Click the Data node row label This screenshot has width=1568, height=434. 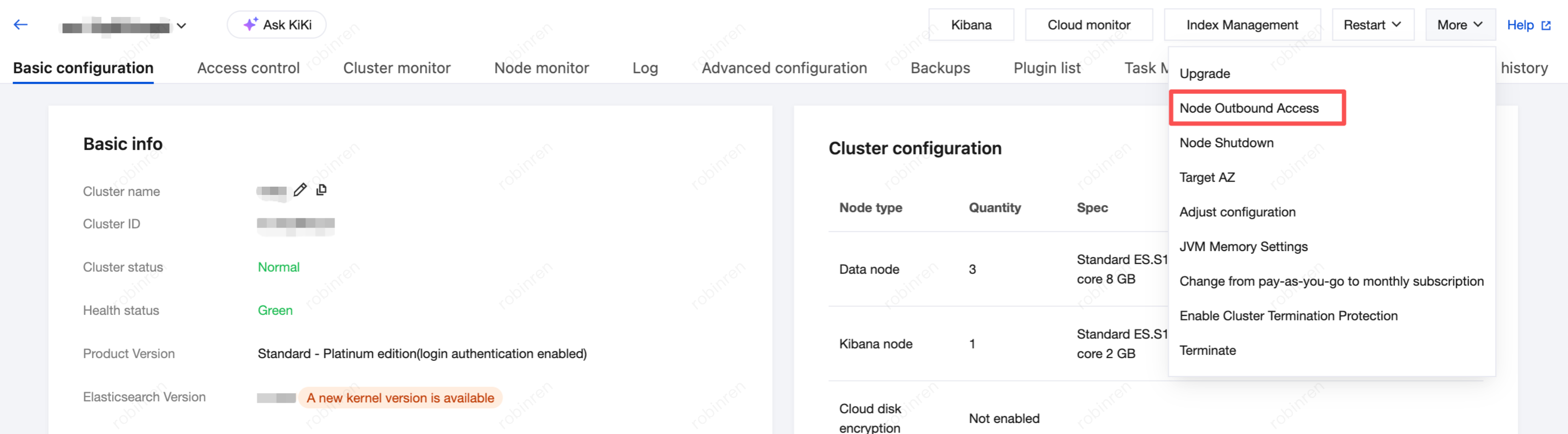coord(869,269)
